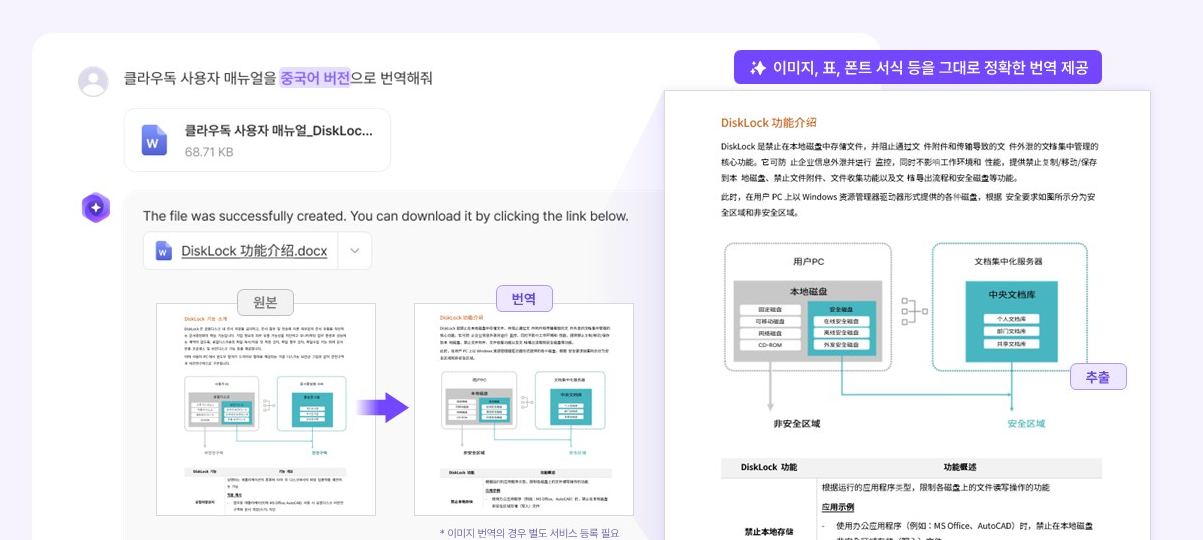Click the banner about 이미지, 표, 폰트 서식

click(918, 67)
